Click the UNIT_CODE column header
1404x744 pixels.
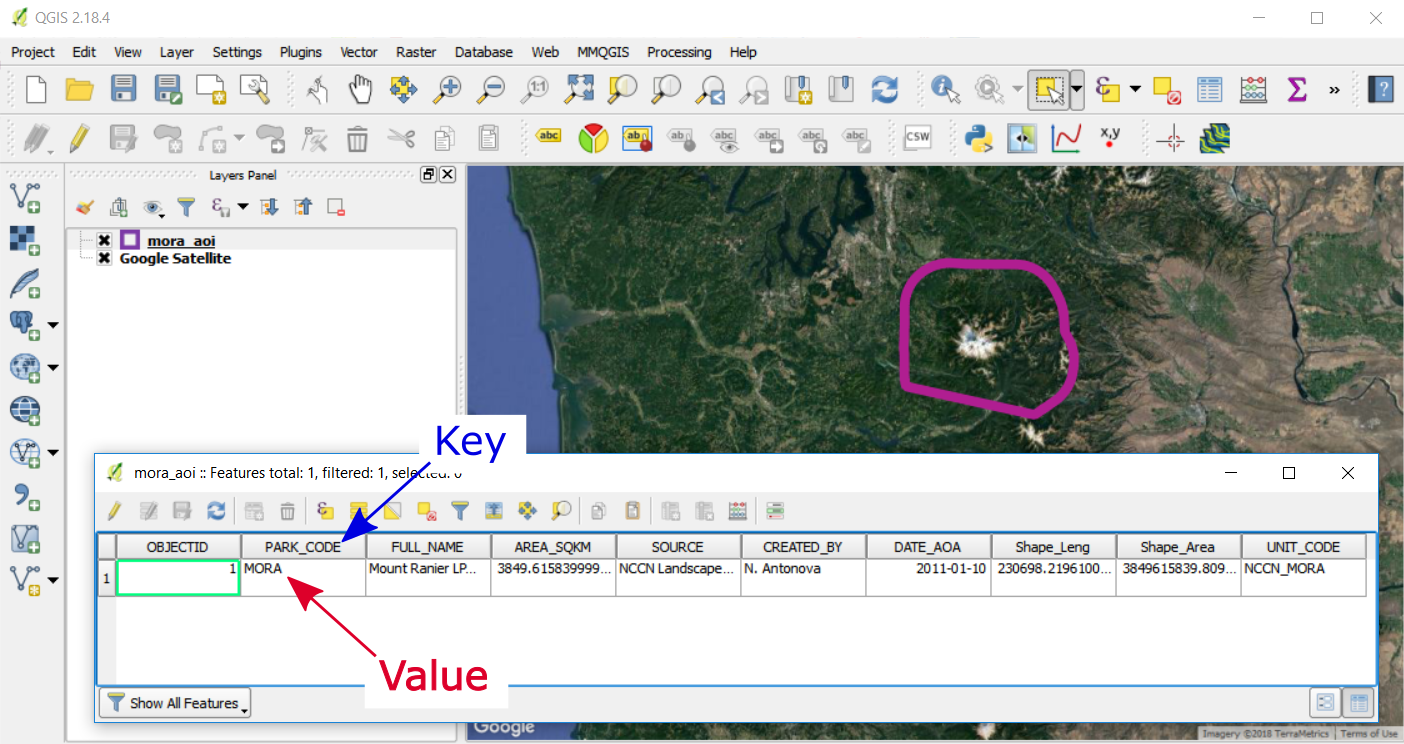[1303, 547]
